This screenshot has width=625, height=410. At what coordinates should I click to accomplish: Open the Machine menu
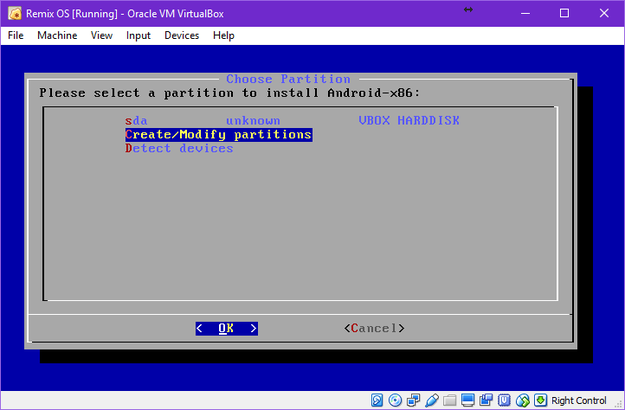(57, 35)
